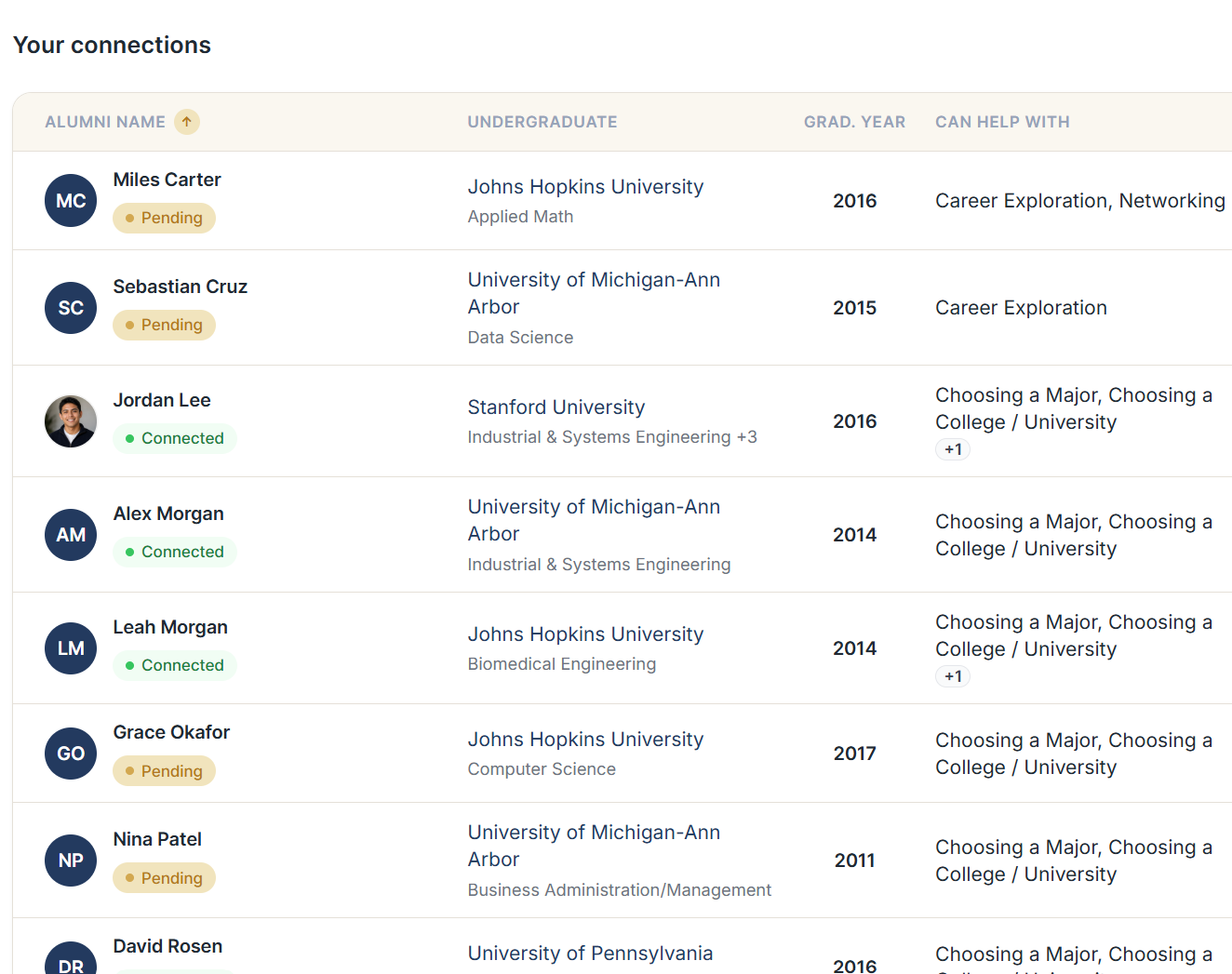Viewport: 1232px width, 974px height.
Task: Open Alex Morgan's name link
Action: tap(168, 514)
